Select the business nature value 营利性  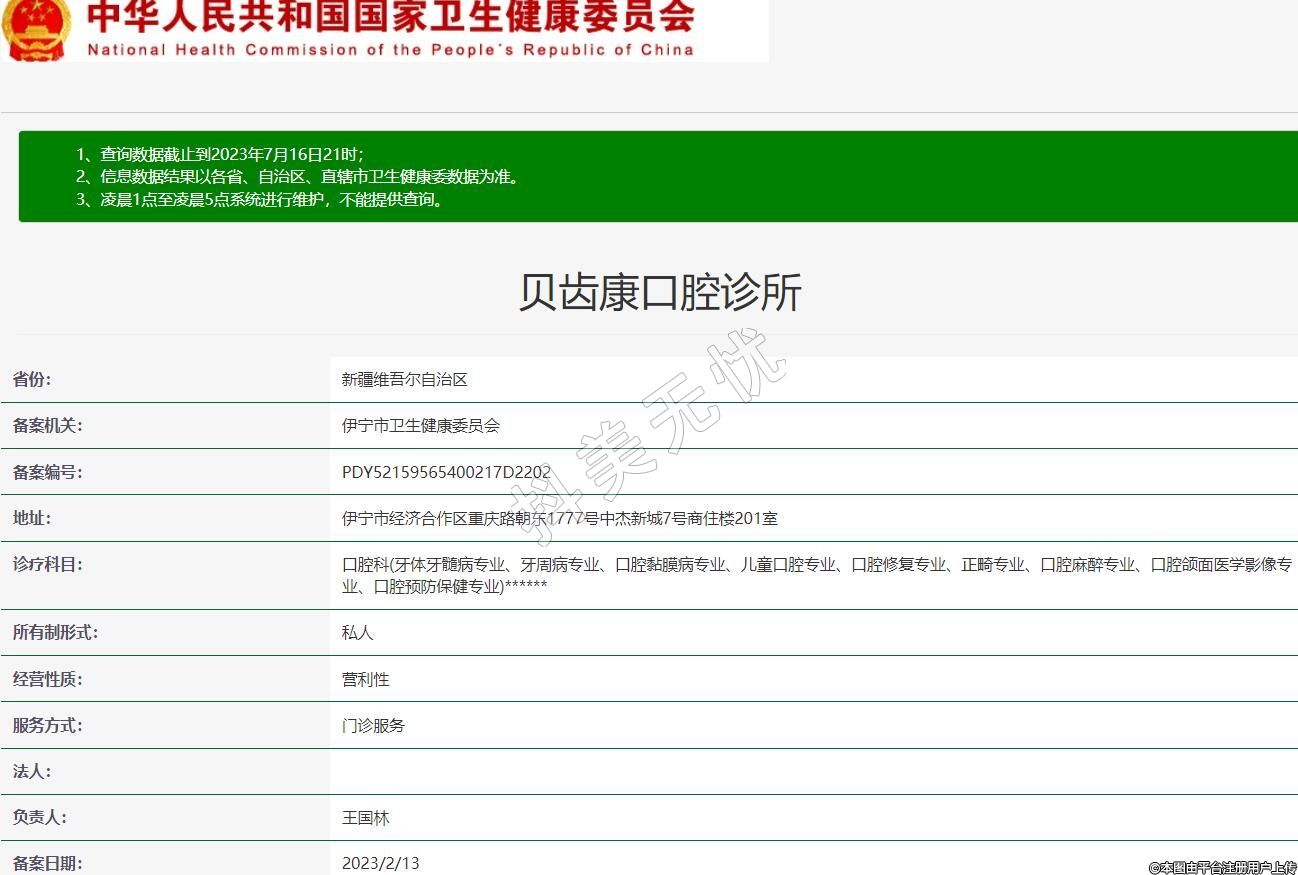pos(366,680)
